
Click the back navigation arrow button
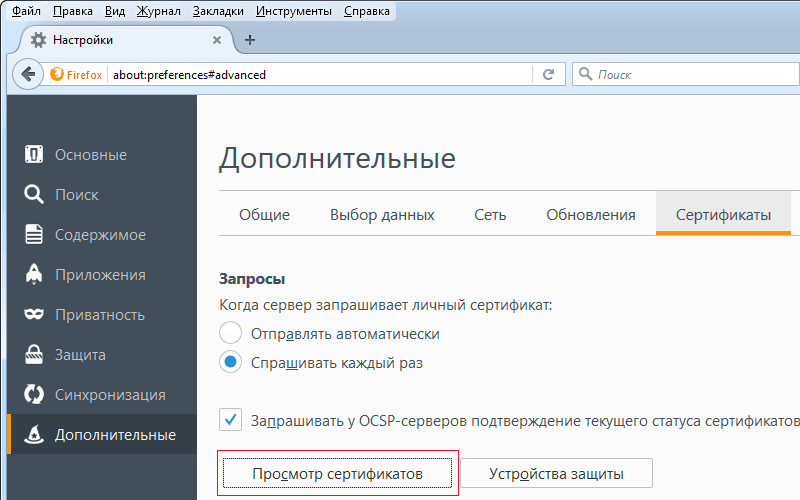tap(28, 74)
